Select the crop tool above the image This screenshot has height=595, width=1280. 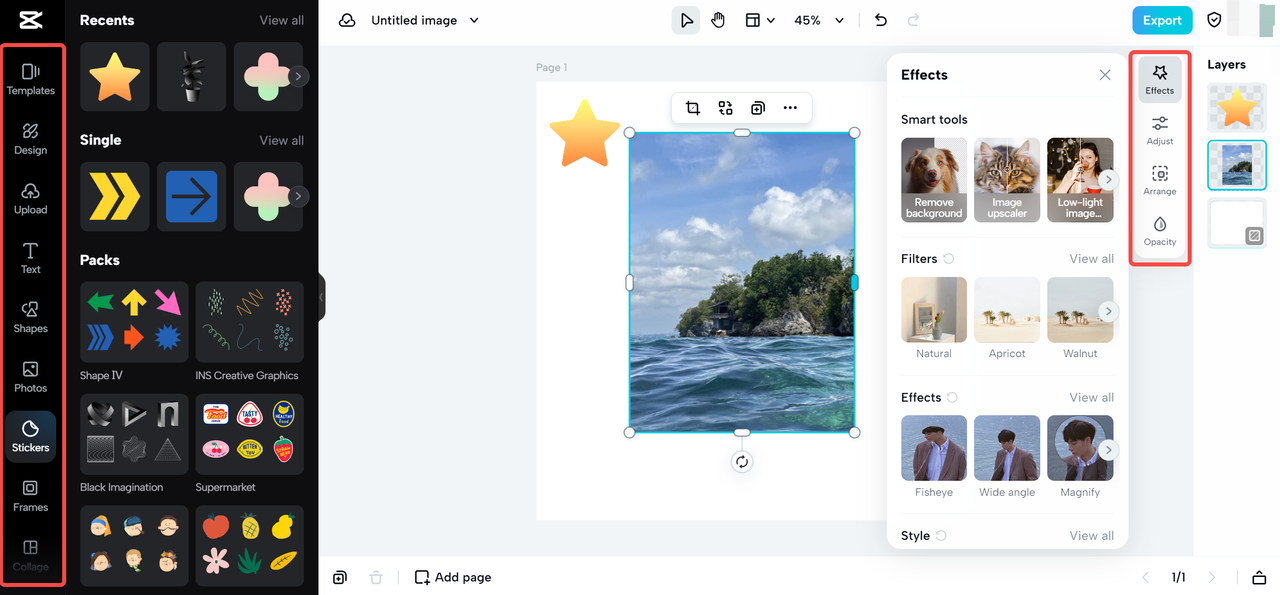[x=692, y=108]
